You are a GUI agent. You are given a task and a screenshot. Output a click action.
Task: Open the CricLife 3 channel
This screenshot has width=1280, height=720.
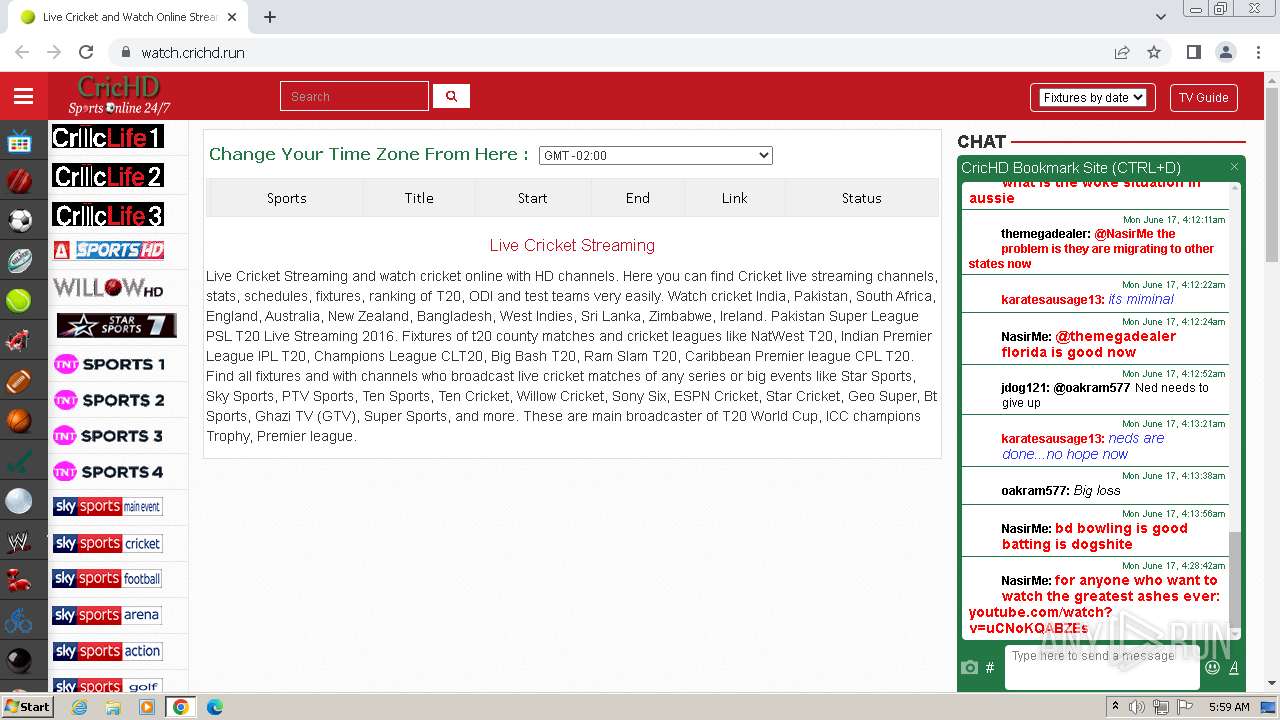108,214
